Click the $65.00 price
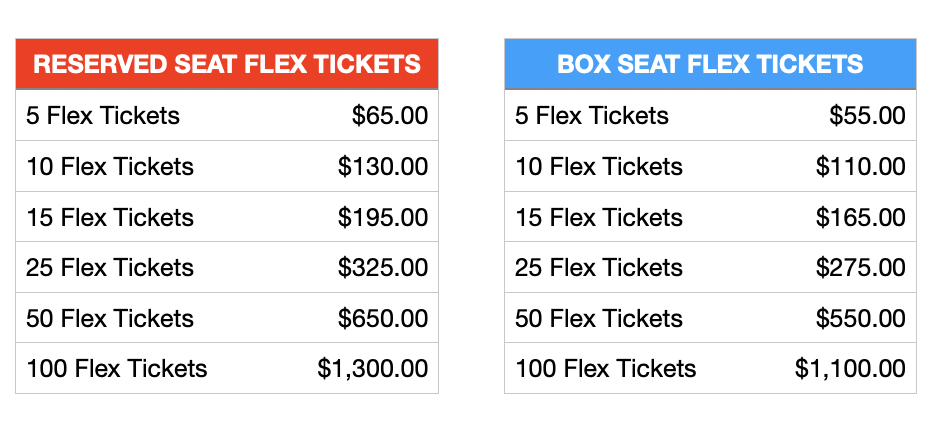Screen dimensions: 952x430 pyautogui.click(x=390, y=115)
